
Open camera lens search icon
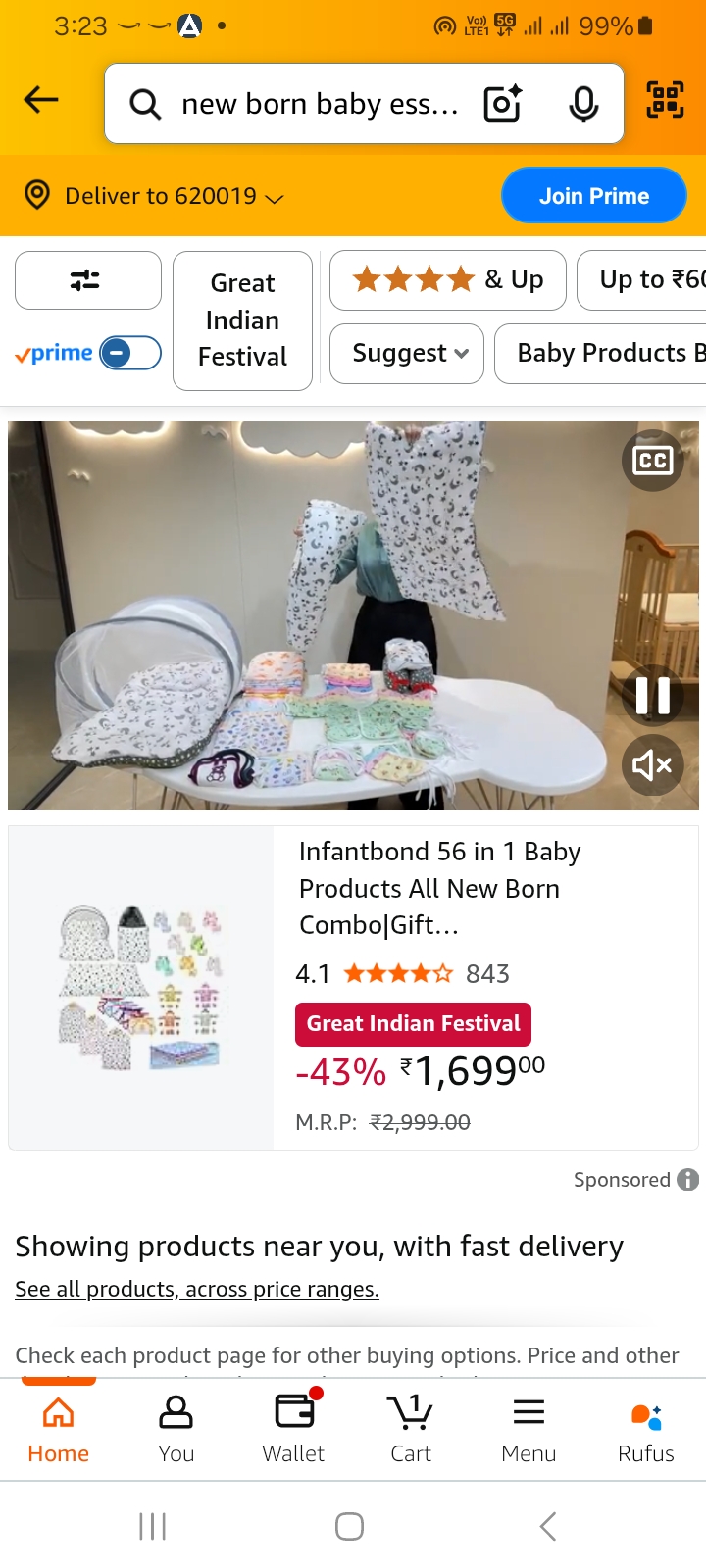tap(503, 103)
